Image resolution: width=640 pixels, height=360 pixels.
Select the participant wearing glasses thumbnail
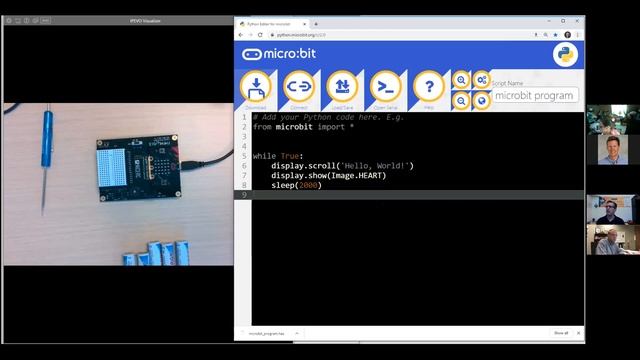coord(613,210)
